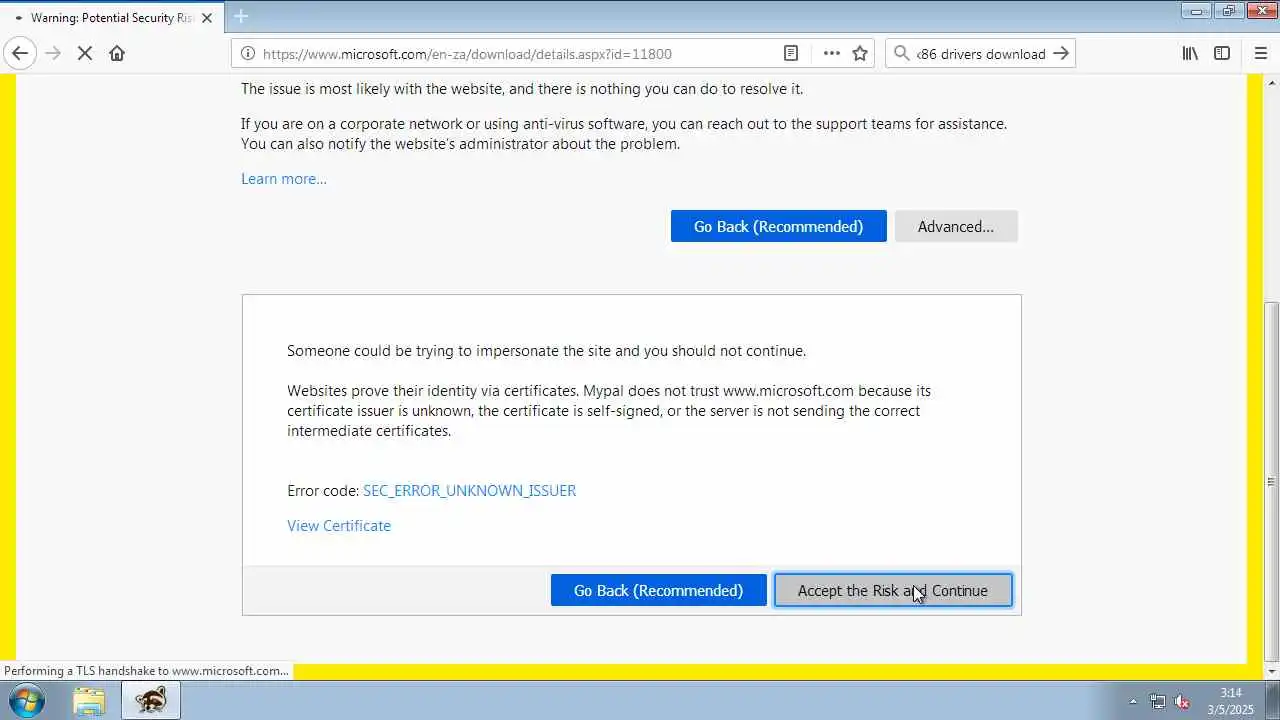Image resolution: width=1280 pixels, height=720 pixels.
Task: Submit search with the arrow icon
Action: coord(1062,54)
